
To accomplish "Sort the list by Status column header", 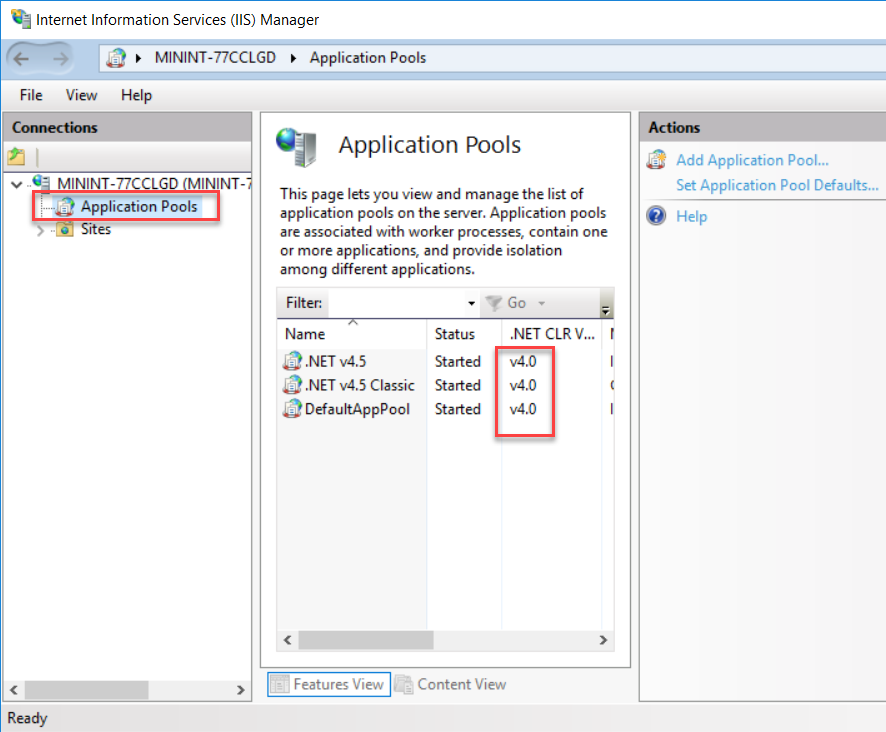I will (x=455, y=334).
